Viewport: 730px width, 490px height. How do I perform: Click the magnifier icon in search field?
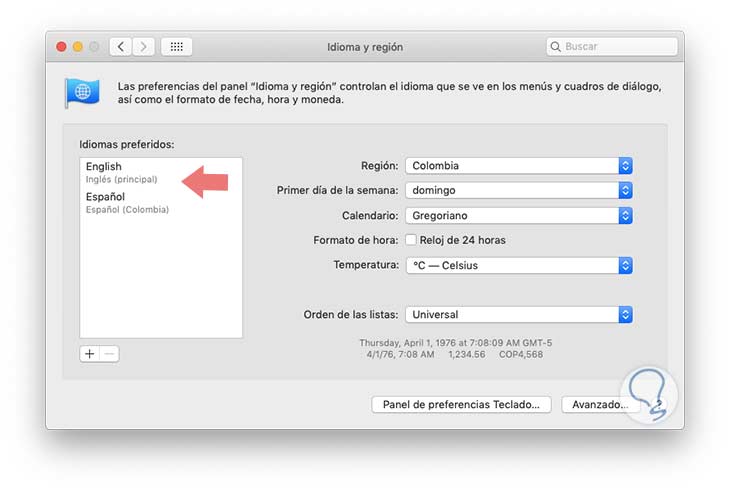(x=555, y=47)
